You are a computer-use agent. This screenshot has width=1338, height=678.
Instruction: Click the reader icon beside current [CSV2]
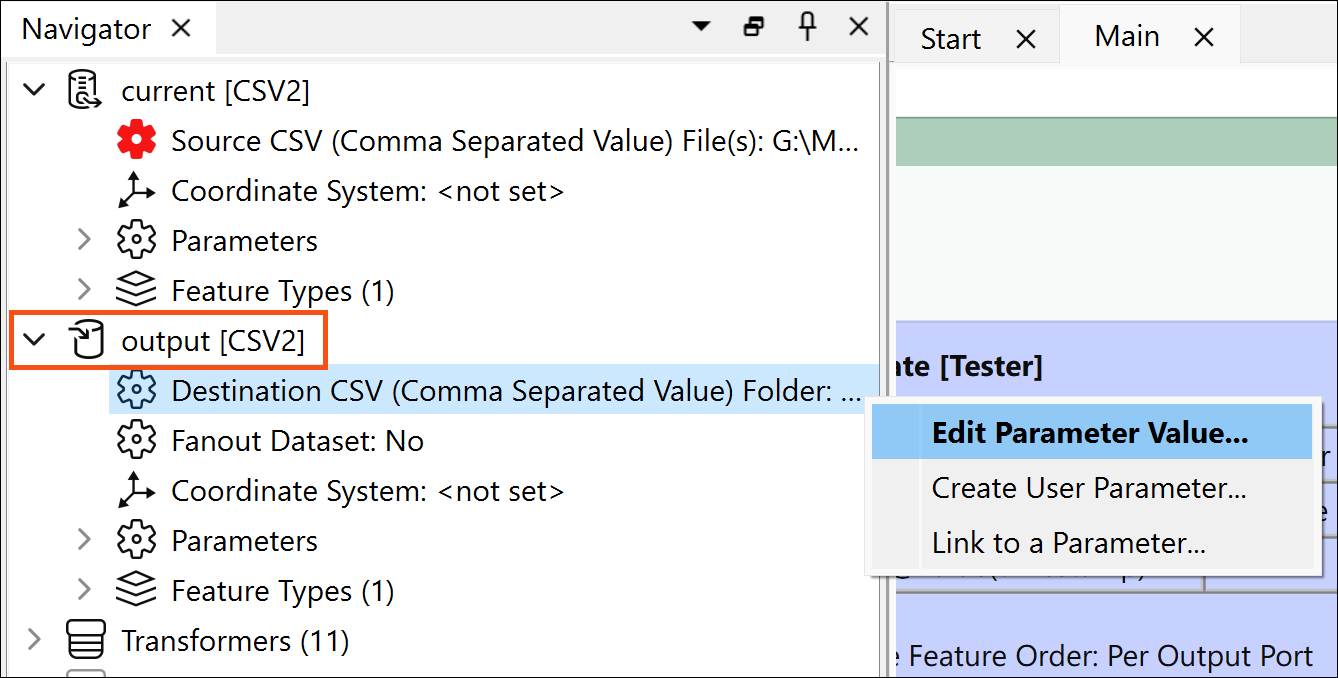pos(85,90)
